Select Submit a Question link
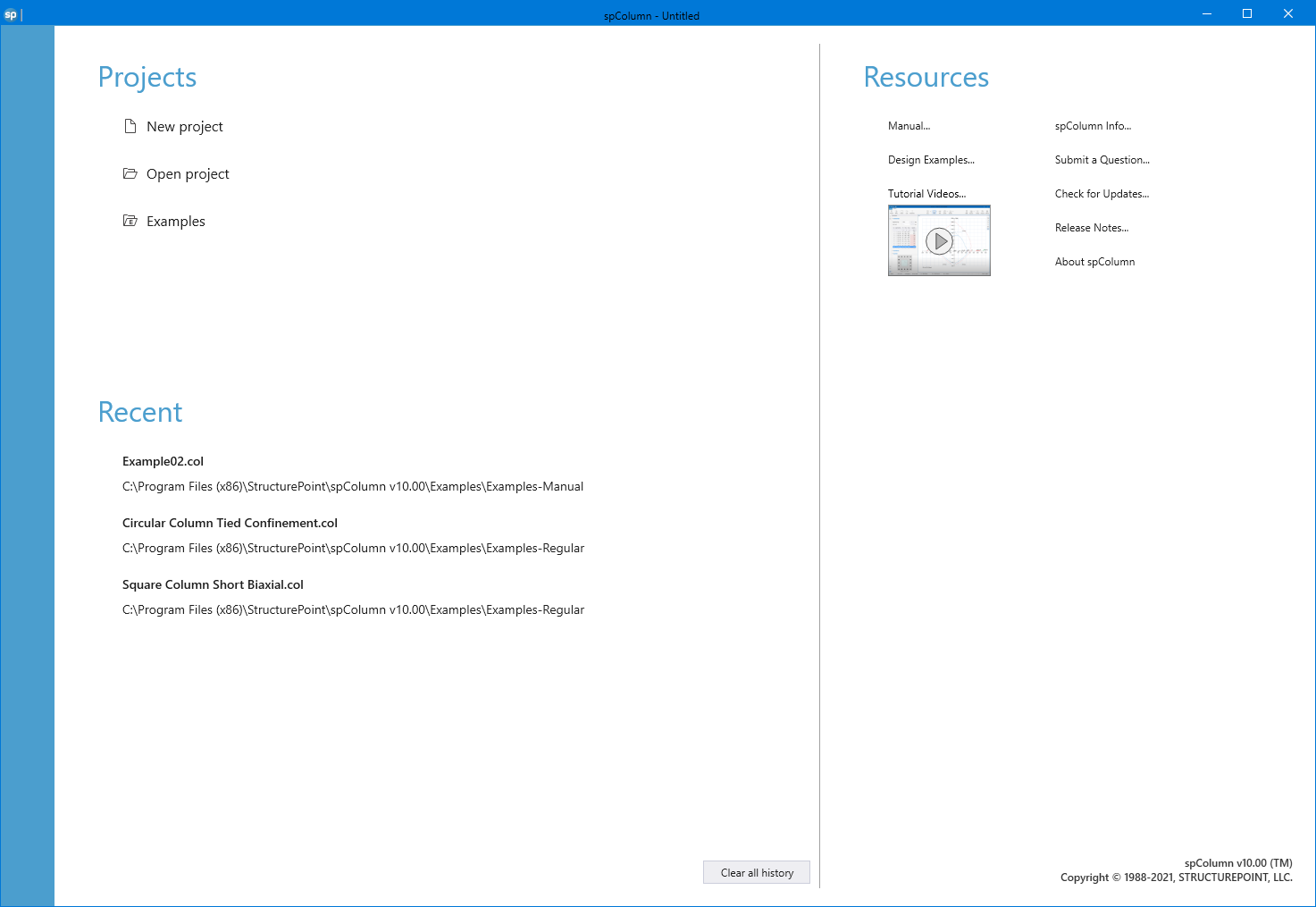This screenshot has height=907, width=1316. [x=1102, y=160]
